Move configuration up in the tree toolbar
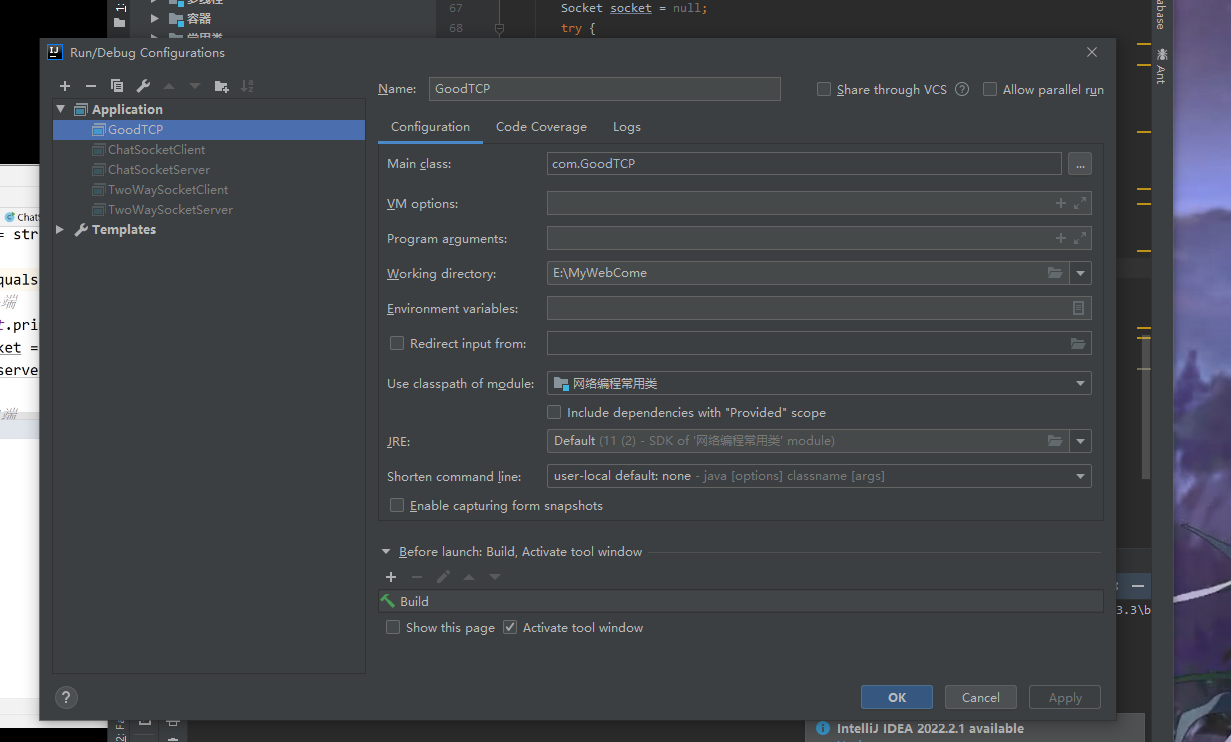 pos(169,86)
